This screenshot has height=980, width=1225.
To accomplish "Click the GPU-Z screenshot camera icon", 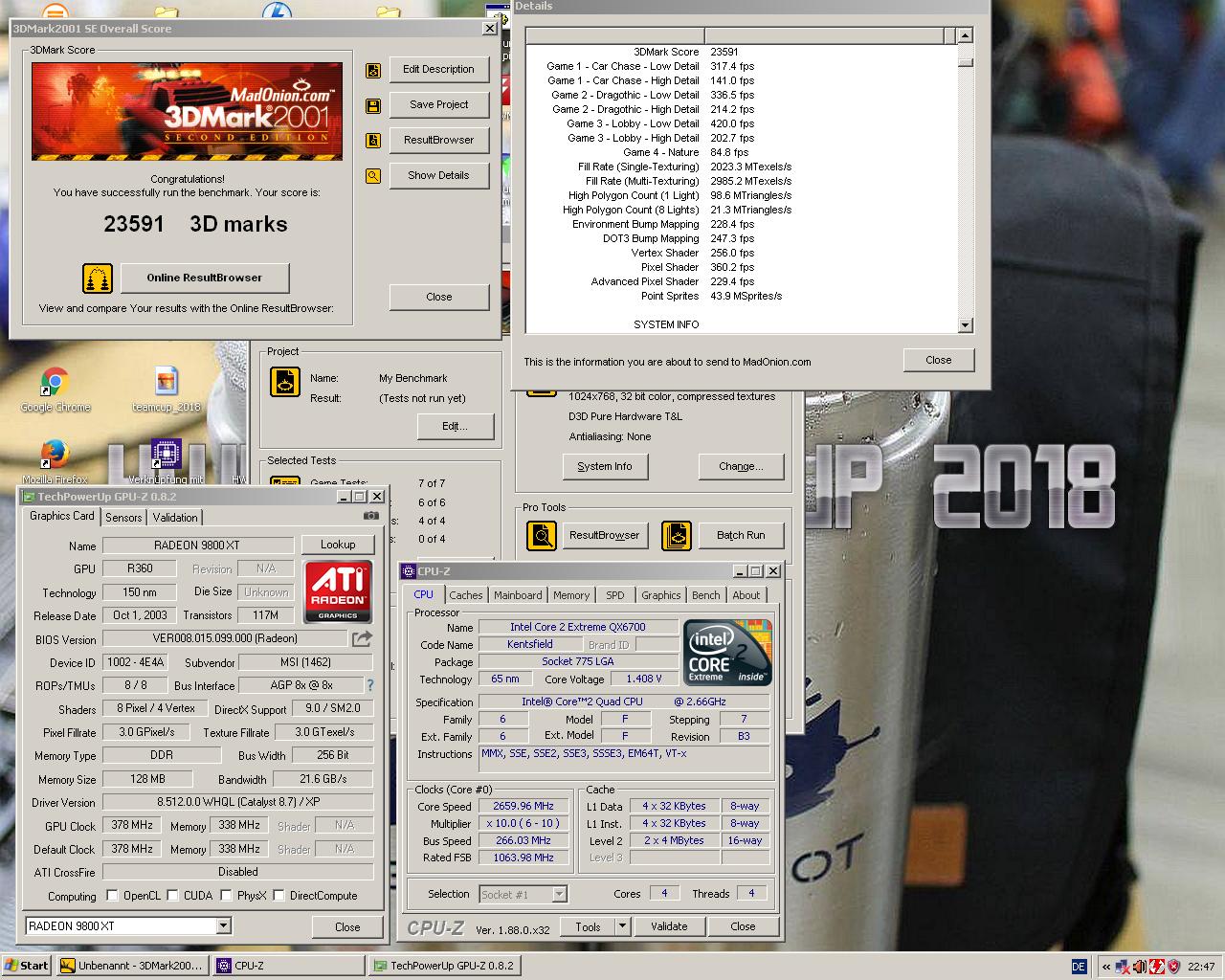I will (371, 516).
